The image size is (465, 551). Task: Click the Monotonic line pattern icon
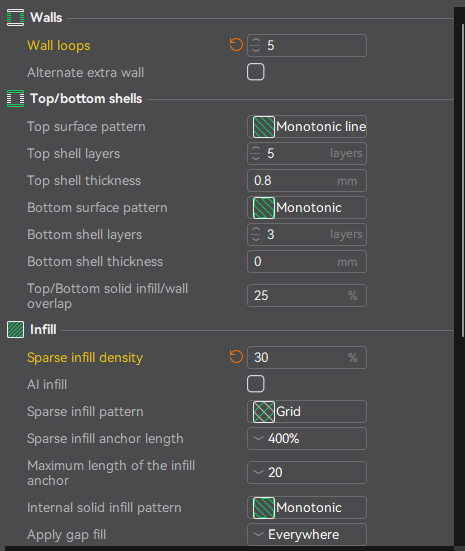click(x=264, y=127)
